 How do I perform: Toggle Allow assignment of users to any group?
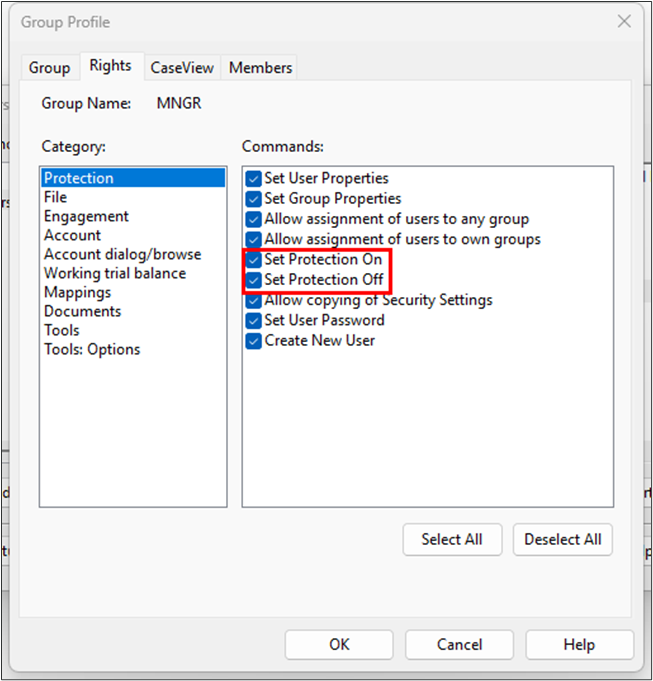[x=254, y=219]
